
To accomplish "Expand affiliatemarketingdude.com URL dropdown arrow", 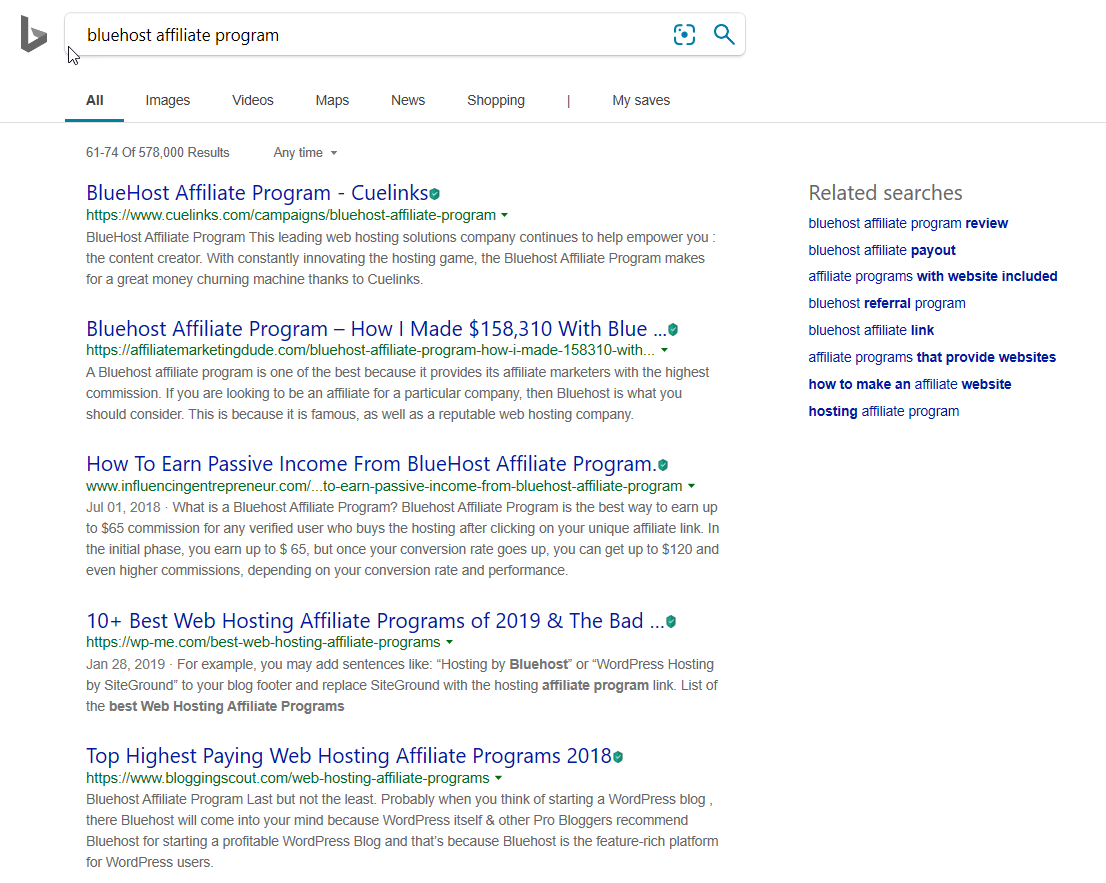I will (x=664, y=351).
